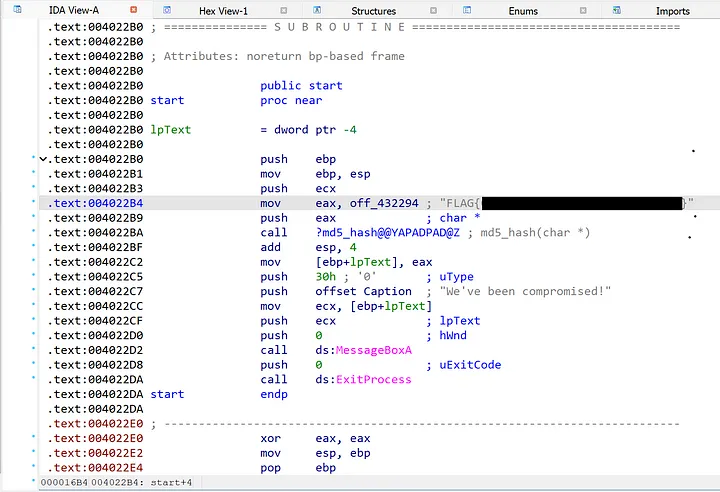Screen dimensions: 720x492
Task: Select the [ebp+lpText], eax operand
Action: click(x=373, y=262)
